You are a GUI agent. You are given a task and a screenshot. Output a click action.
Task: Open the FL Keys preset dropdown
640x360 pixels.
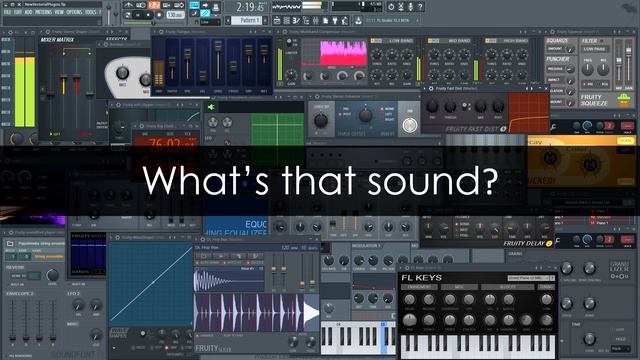click(531, 278)
